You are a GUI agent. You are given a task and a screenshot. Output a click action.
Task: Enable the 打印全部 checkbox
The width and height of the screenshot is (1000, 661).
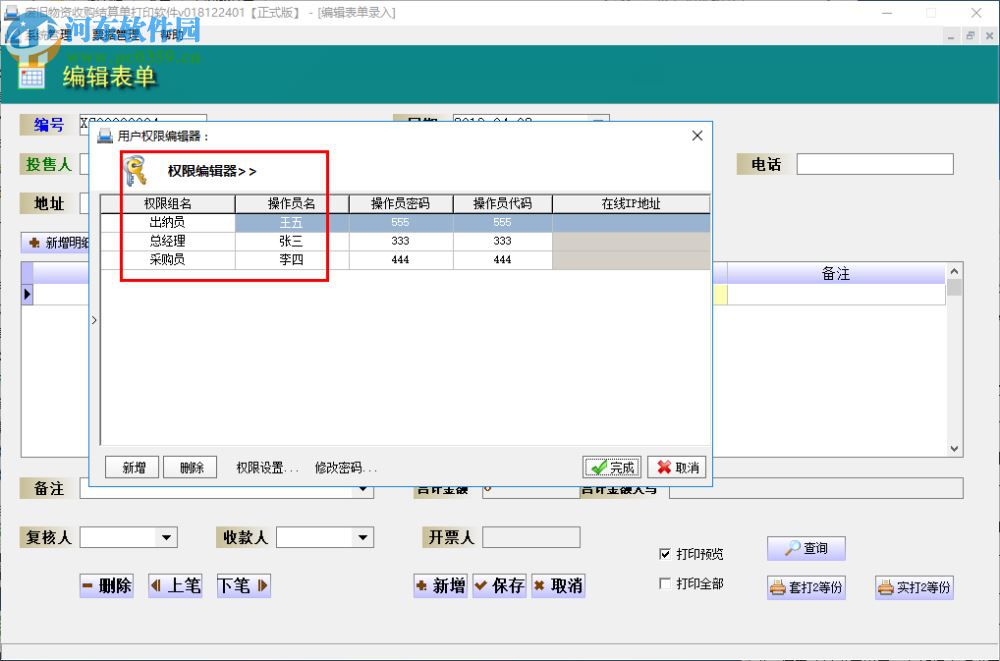pos(665,584)
